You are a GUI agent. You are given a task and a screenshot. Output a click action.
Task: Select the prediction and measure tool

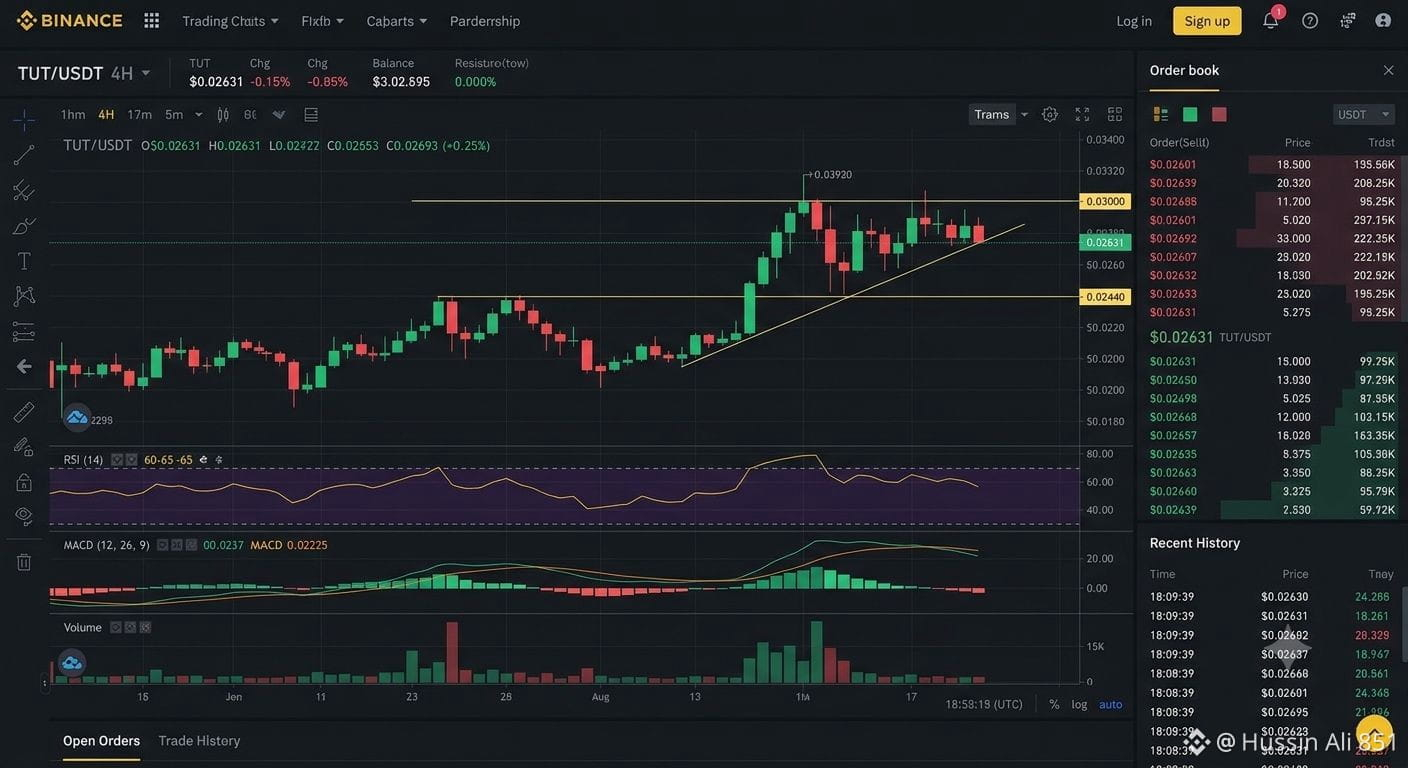click(x=24, y=331)
